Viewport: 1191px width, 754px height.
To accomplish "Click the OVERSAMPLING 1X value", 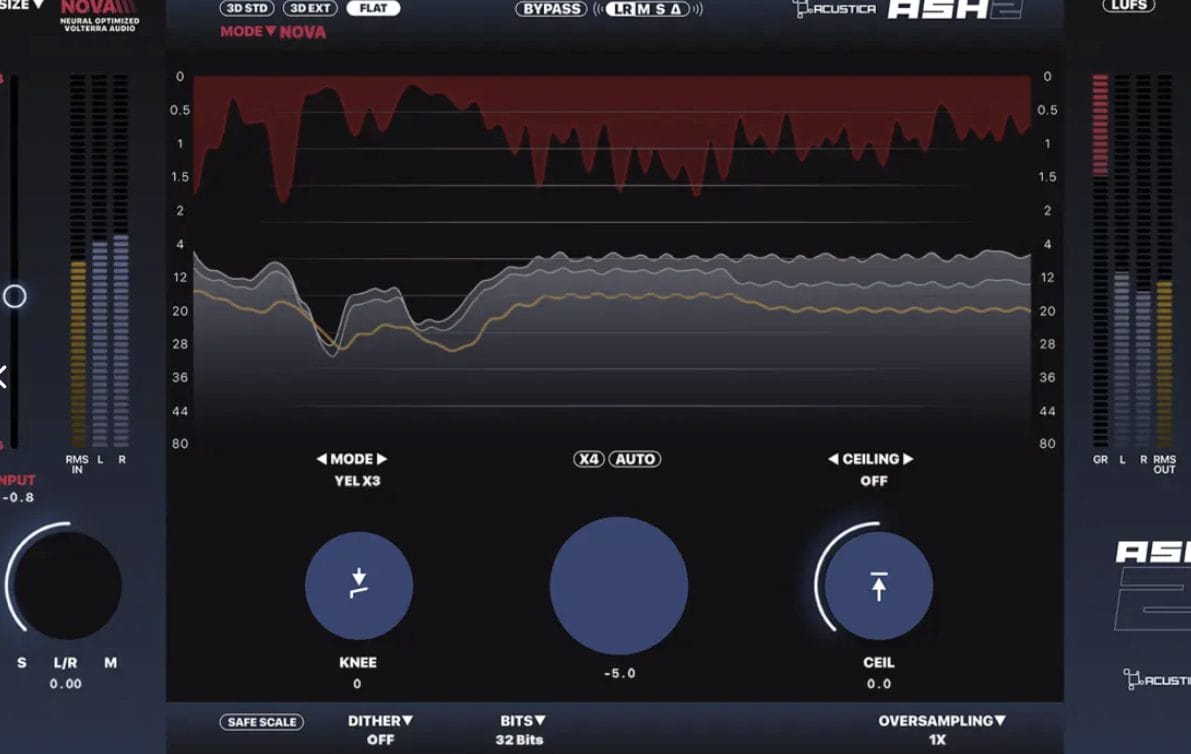I will pos(937,740).
